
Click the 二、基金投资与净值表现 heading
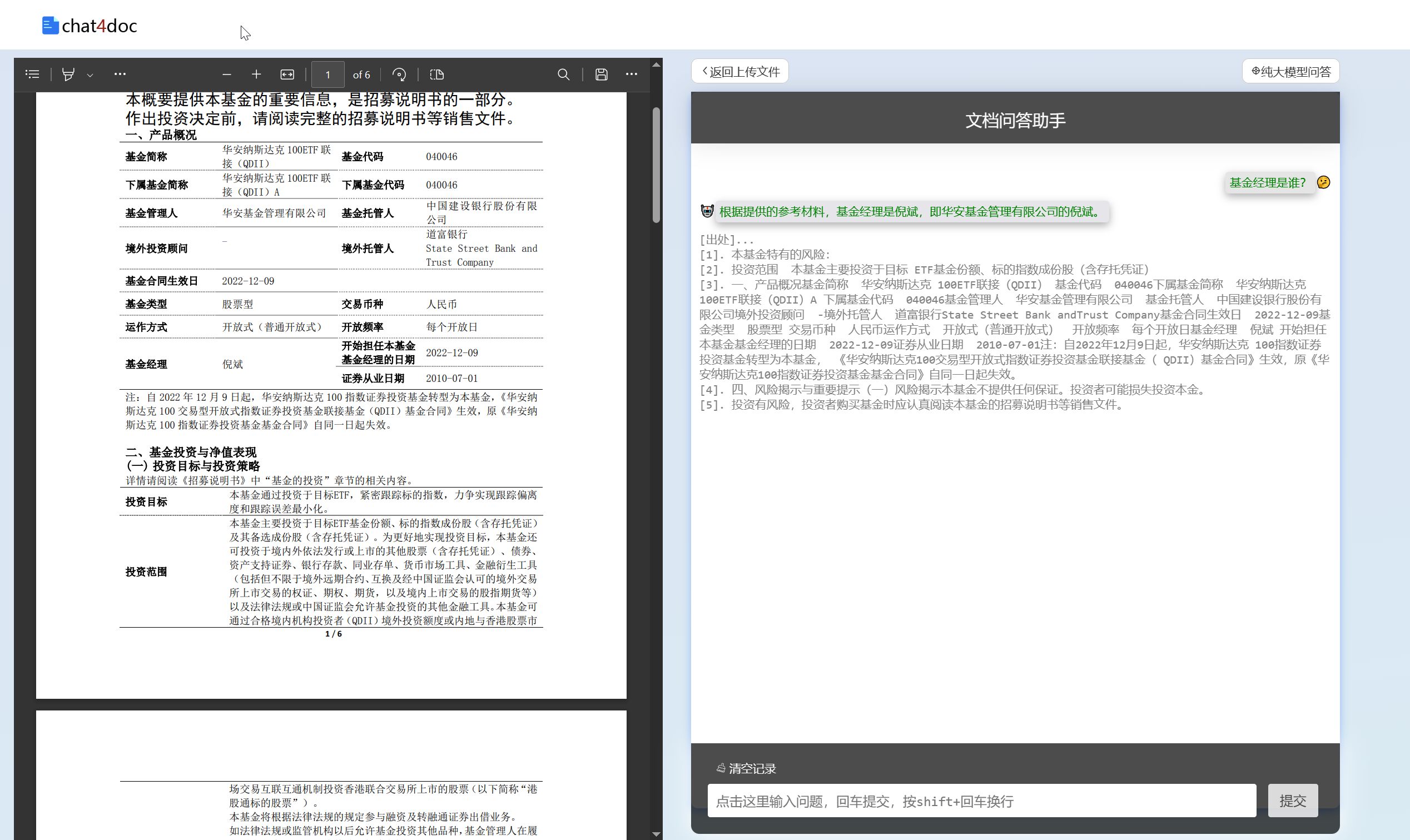point(191,453)
